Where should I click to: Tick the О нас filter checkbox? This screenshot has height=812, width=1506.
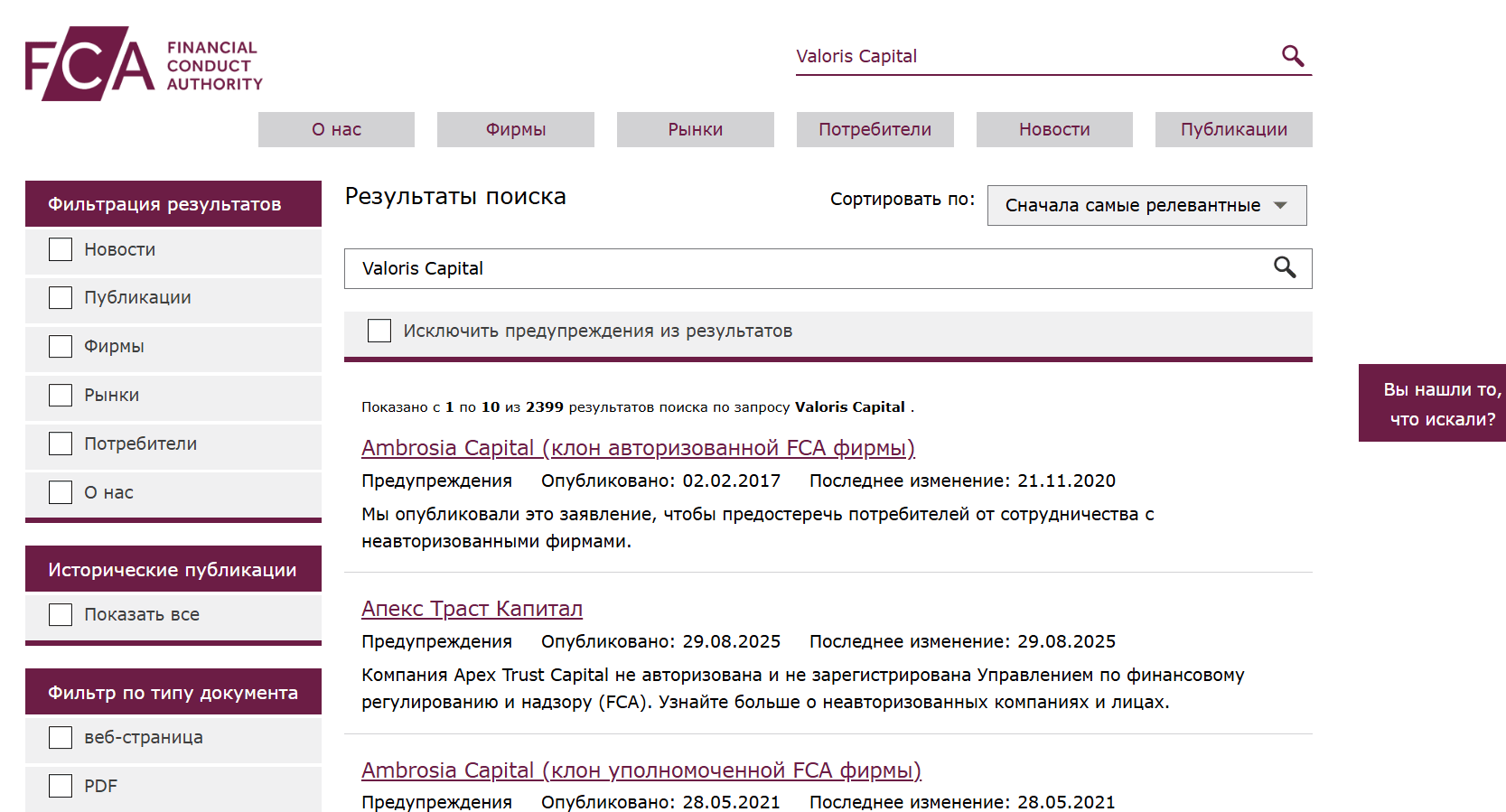[x=61, y=492]
